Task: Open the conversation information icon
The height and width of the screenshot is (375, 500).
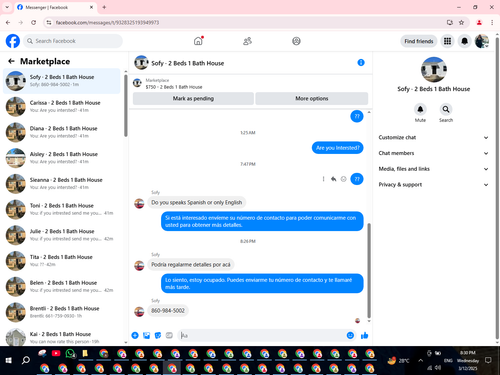Action: (361, 62)
